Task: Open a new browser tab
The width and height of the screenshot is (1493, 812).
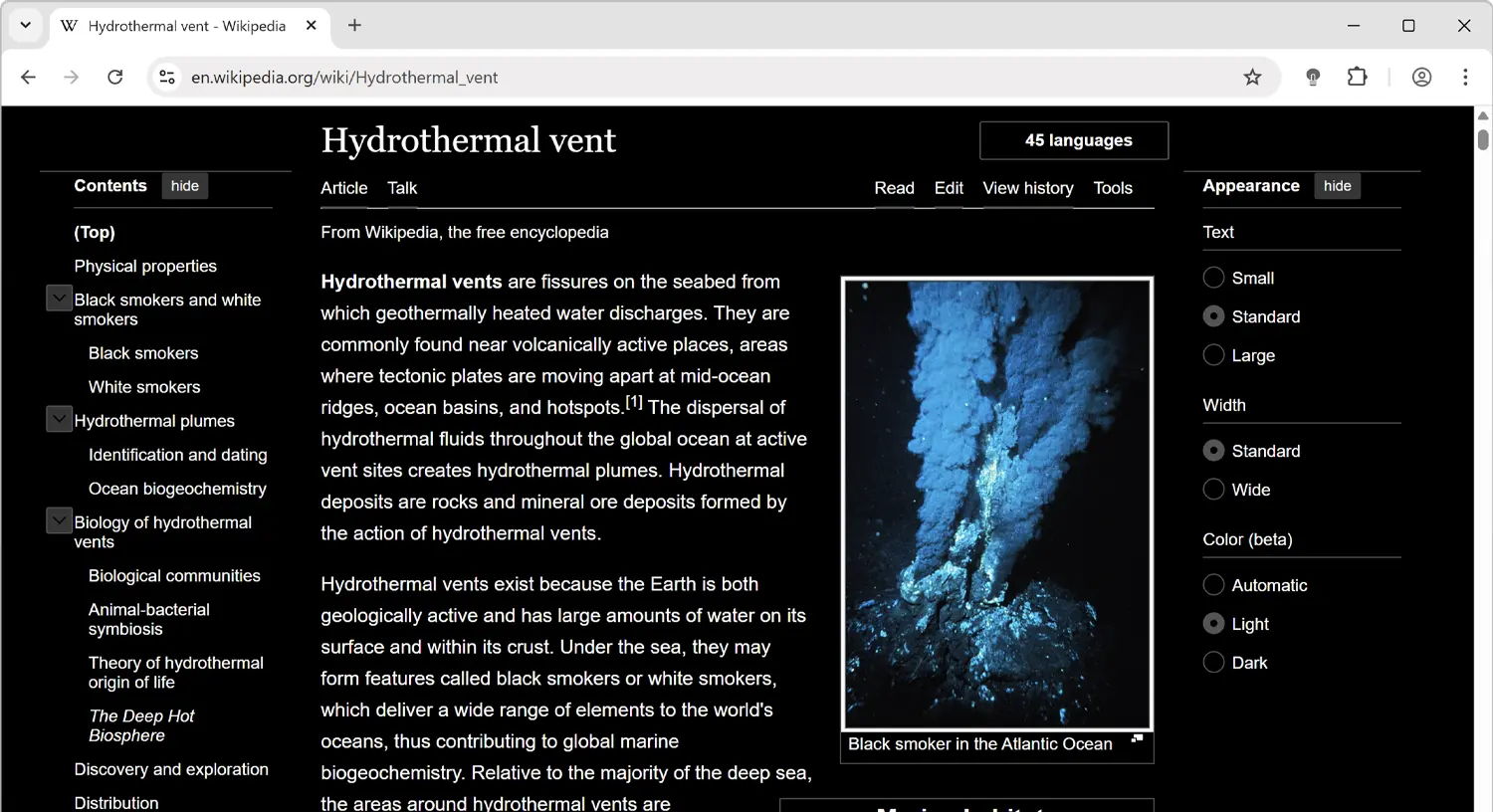Action: [x=354, y=25]
